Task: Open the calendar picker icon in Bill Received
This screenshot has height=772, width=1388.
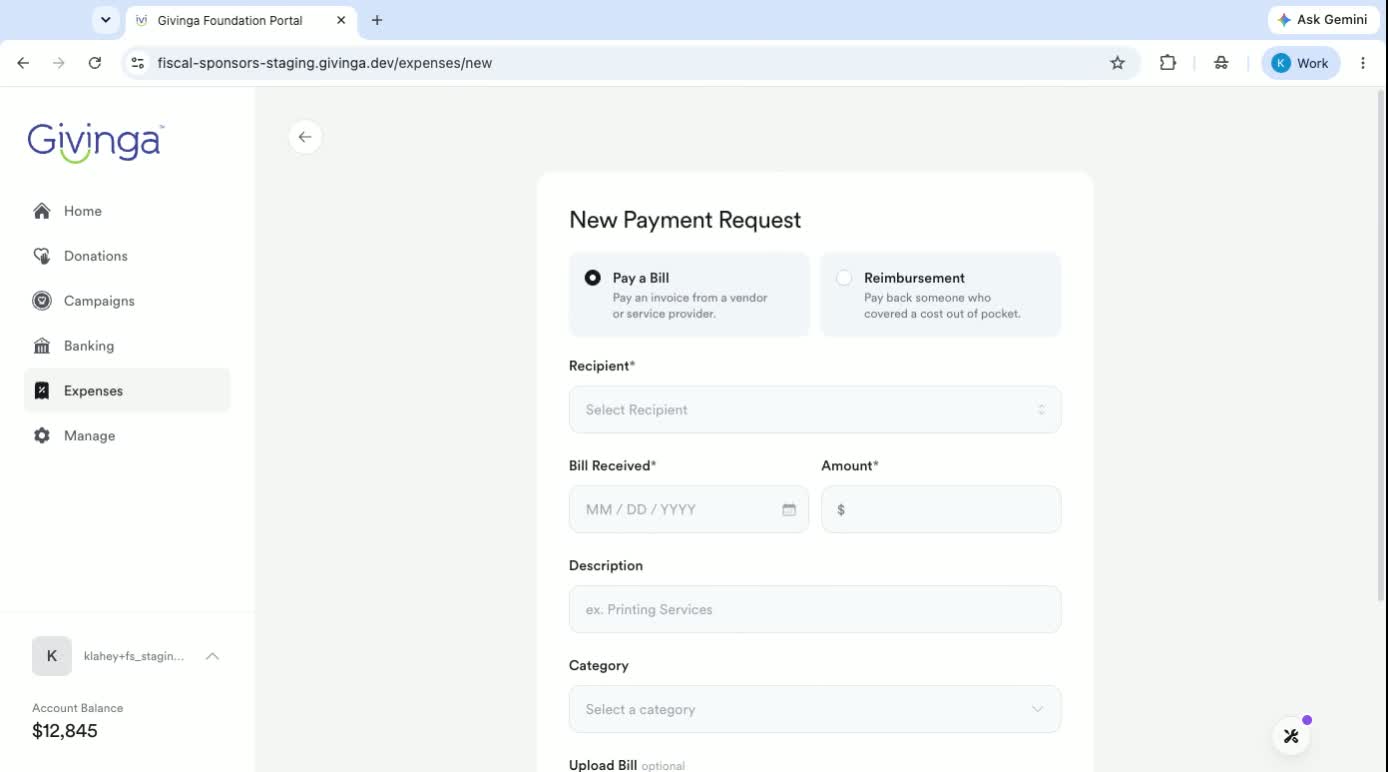Action: click(x=789, y=510)
